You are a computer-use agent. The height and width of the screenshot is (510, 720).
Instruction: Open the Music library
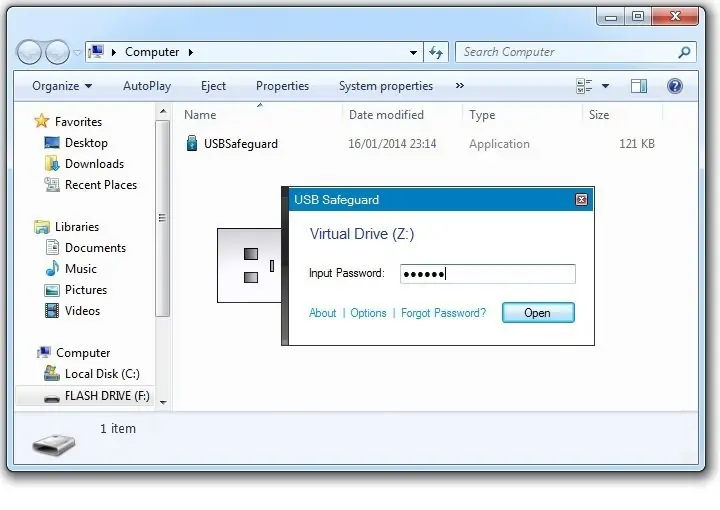pyautogui.click(x=81, y=269)
